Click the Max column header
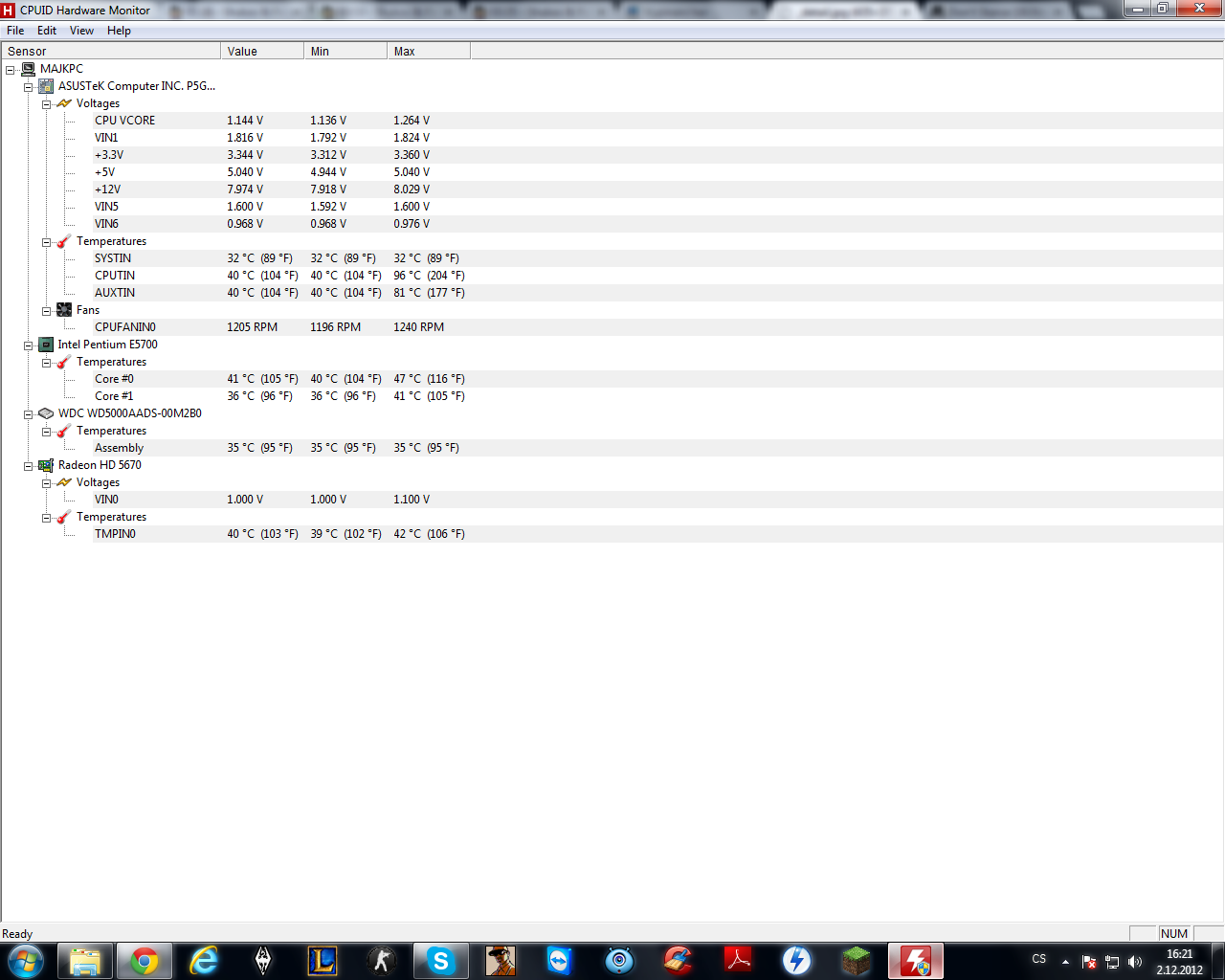1225x980 pixels. (x=428, y=52)
